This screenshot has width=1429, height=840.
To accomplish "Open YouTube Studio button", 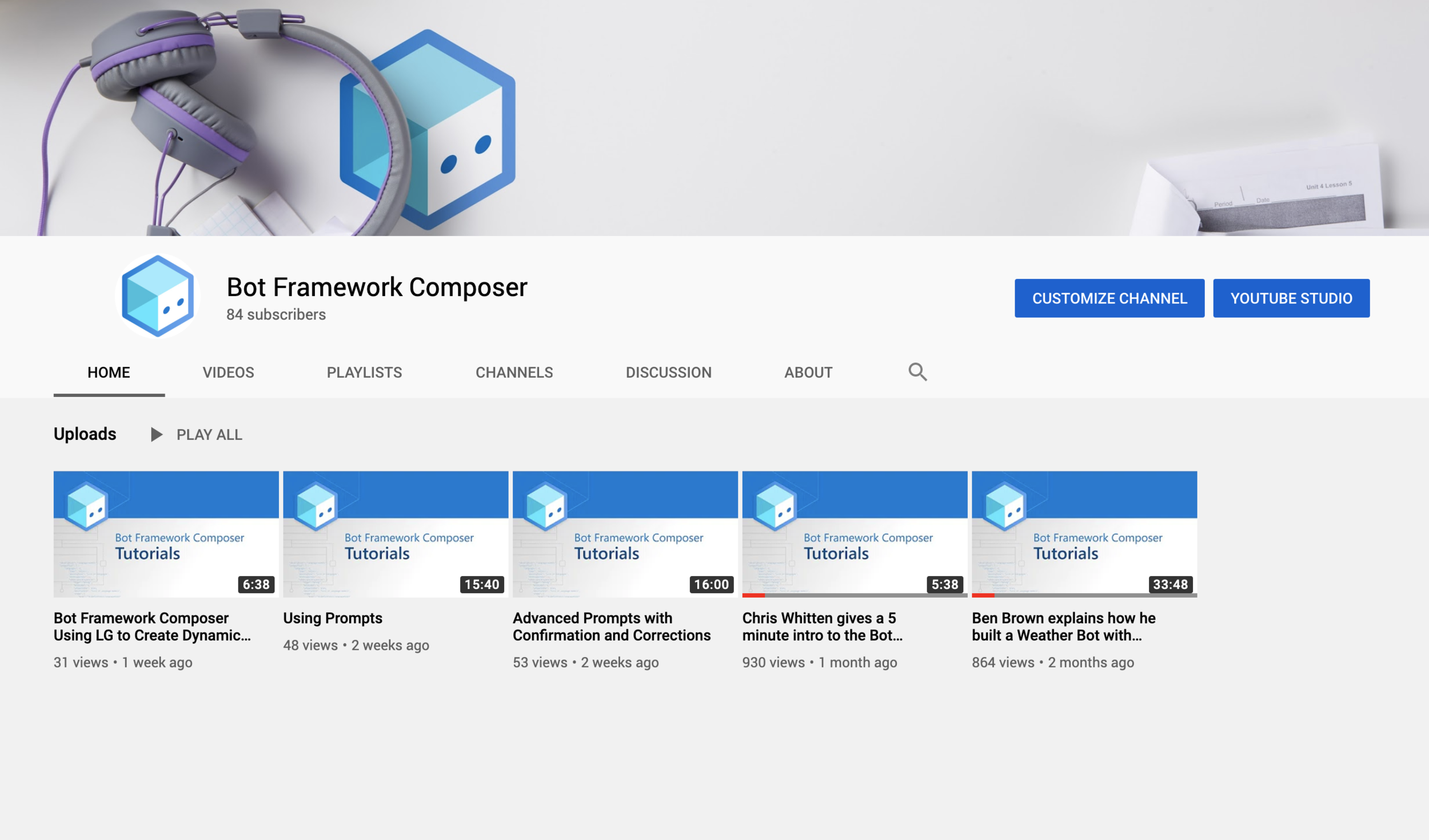I will pyautogui.click(x=1291, y=298).
